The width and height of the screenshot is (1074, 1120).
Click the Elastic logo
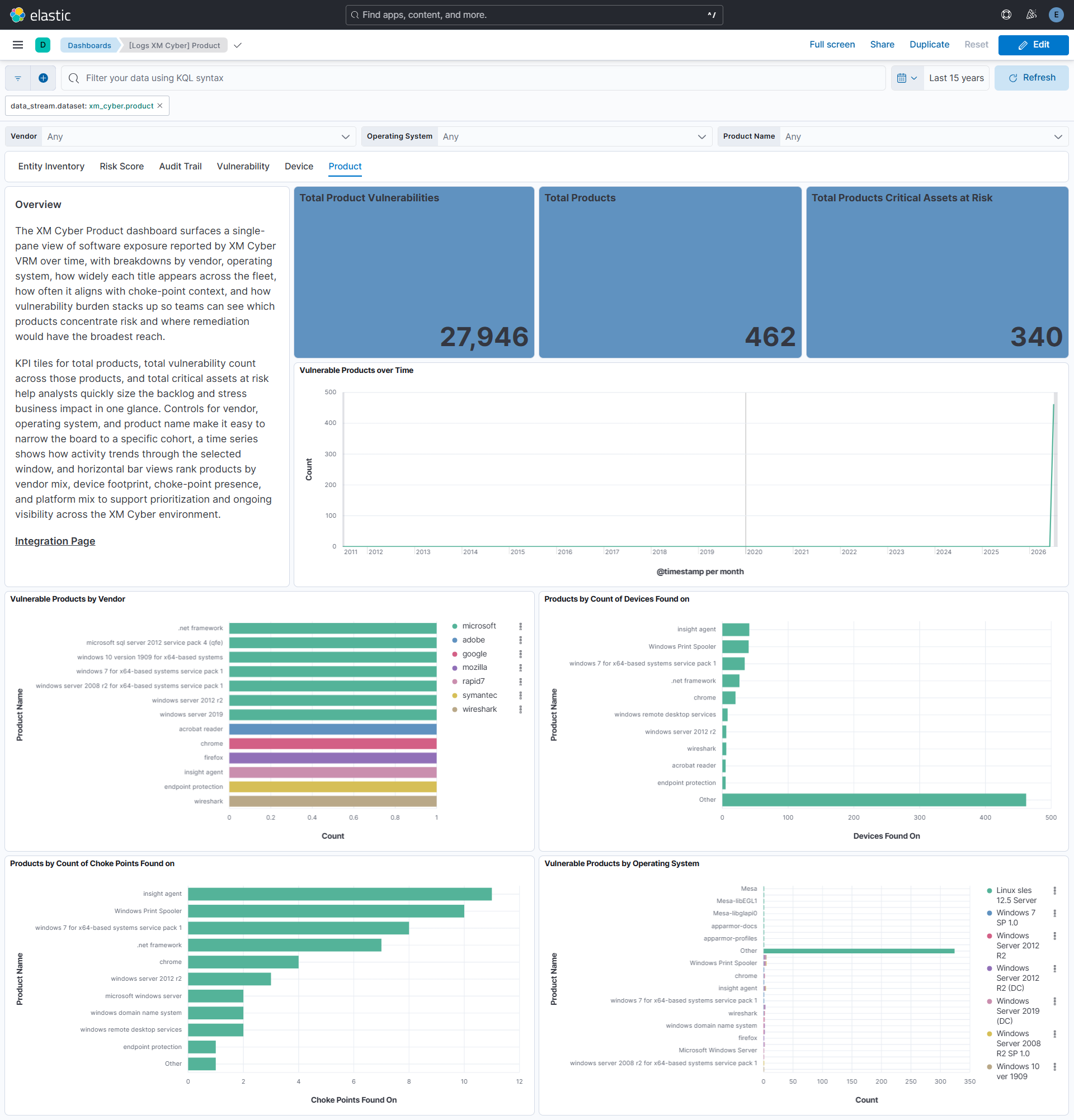(x=40, y=15)
